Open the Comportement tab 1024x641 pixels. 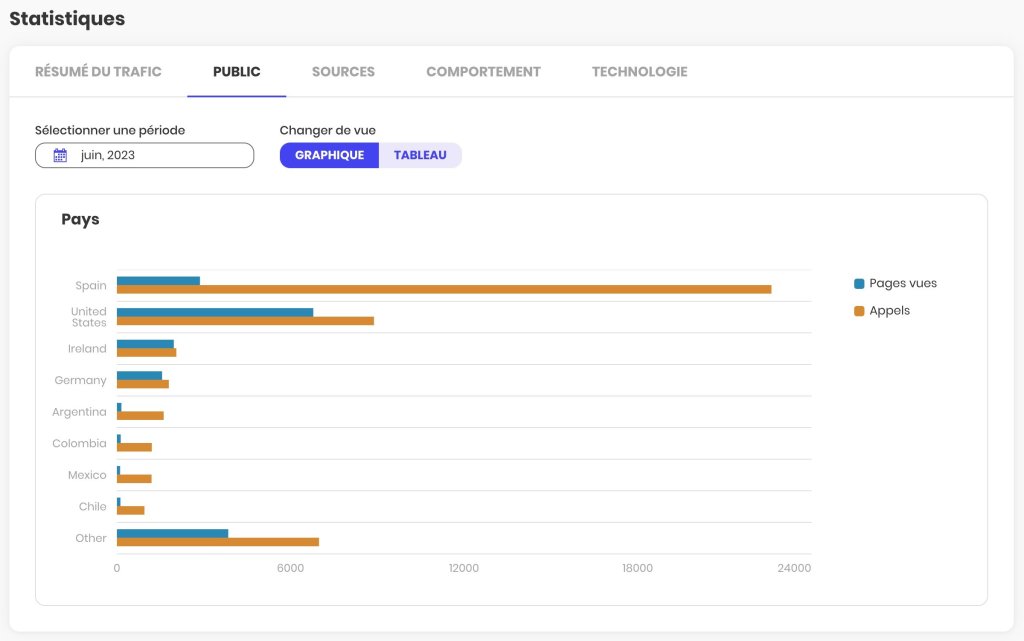coord(483,72)
